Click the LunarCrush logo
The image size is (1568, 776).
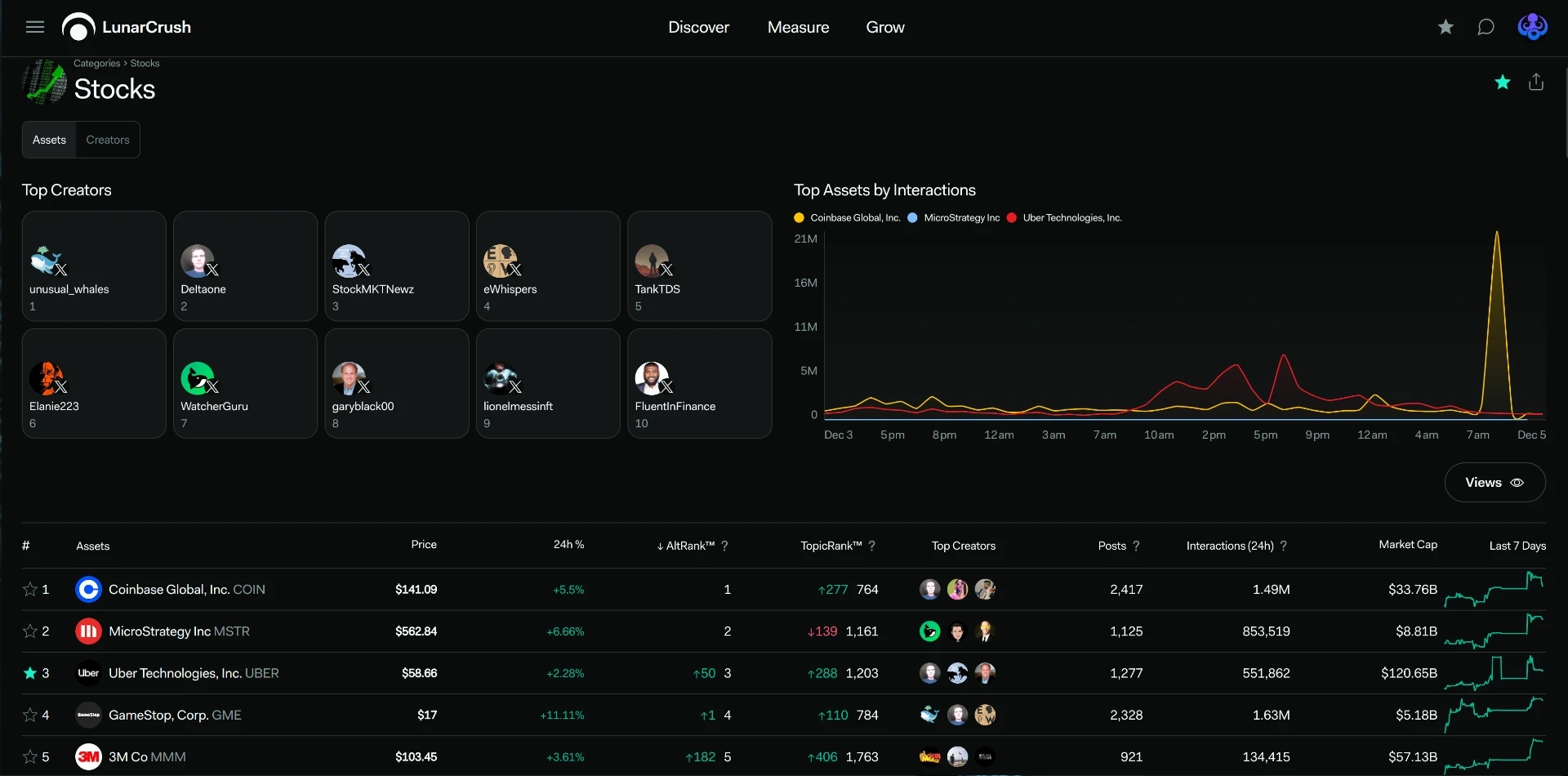point(127,27)
